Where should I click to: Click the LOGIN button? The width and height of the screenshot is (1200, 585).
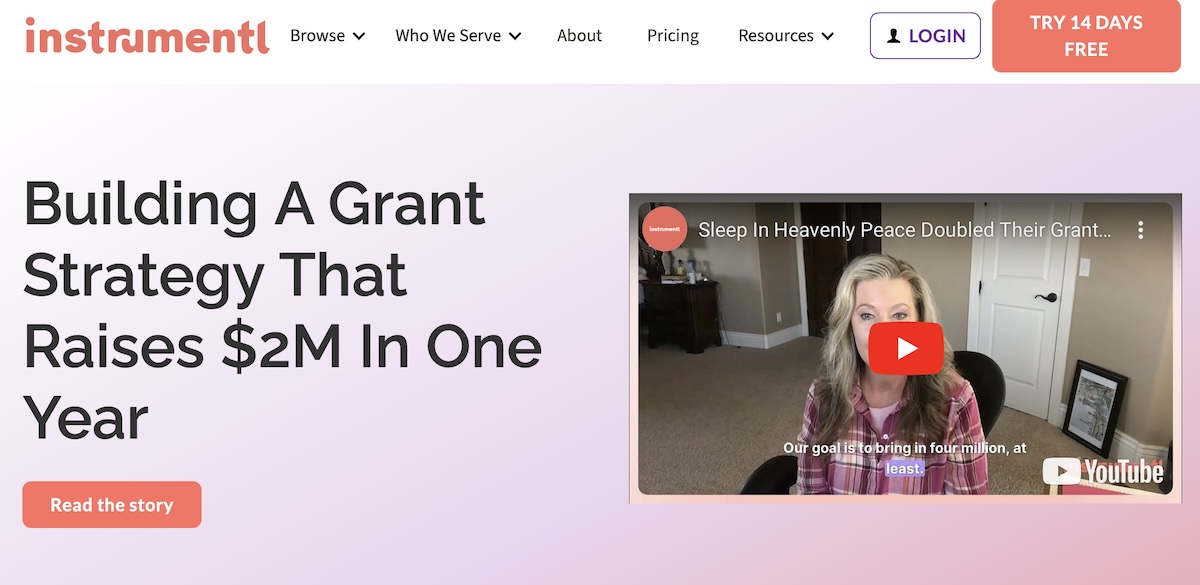925,36
